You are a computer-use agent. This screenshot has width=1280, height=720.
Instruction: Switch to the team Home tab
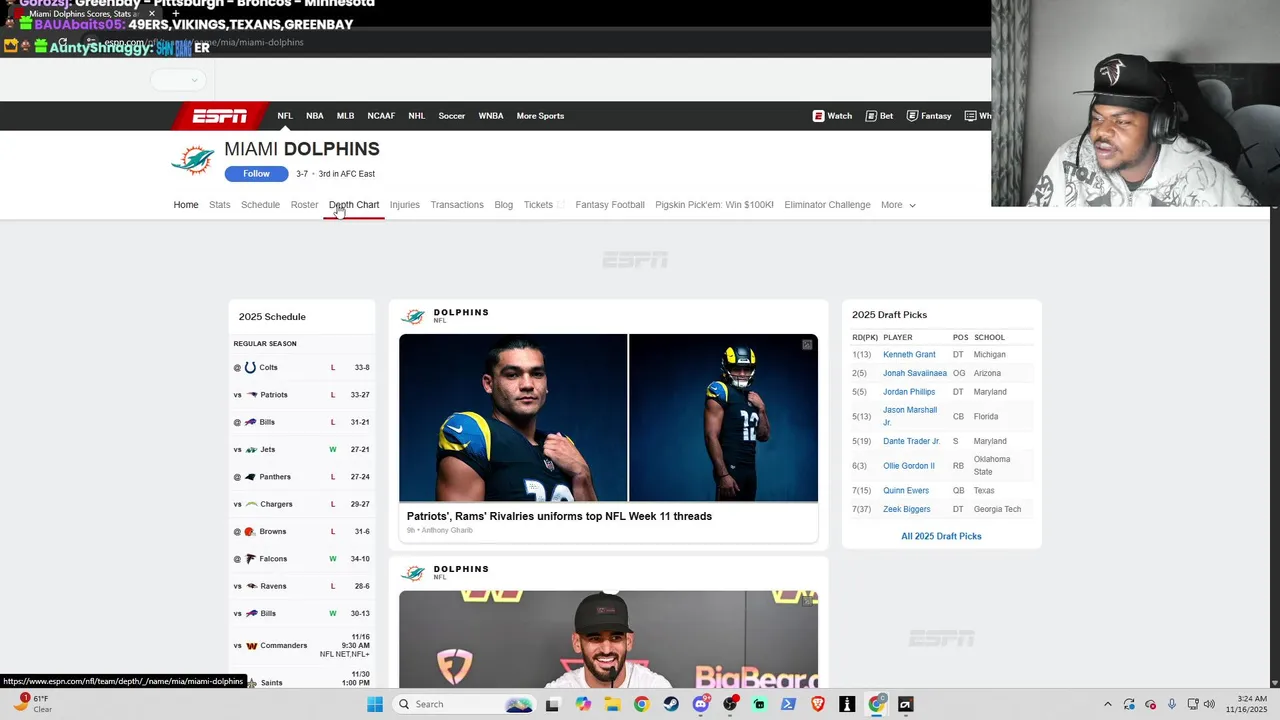click(186, 205)
